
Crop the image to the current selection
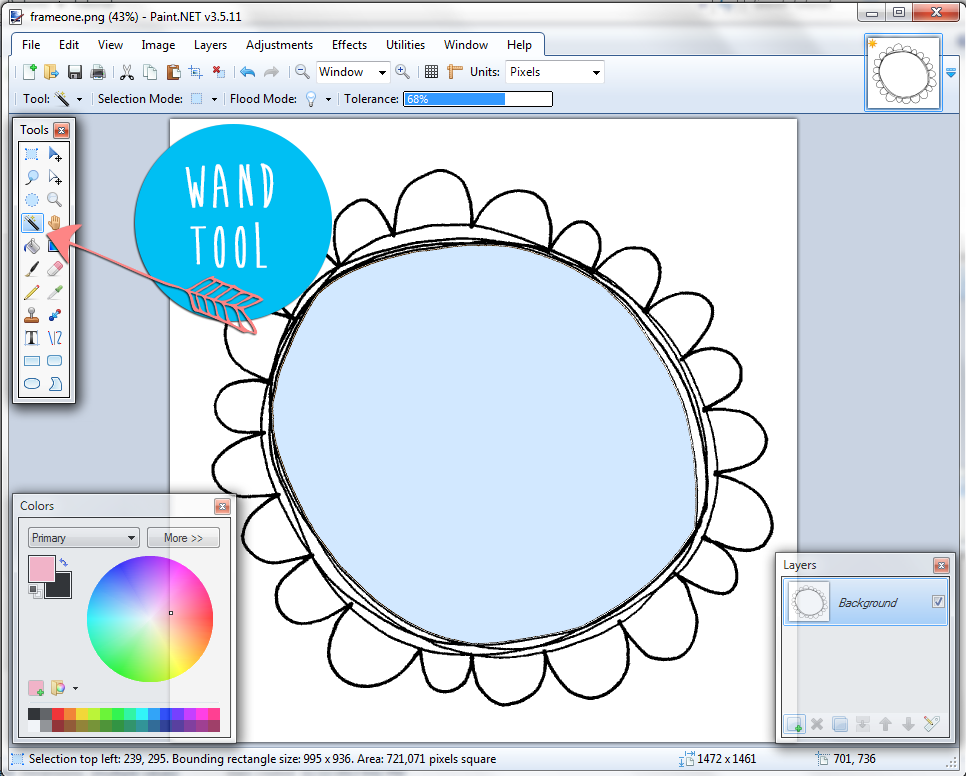pos(196,72)
